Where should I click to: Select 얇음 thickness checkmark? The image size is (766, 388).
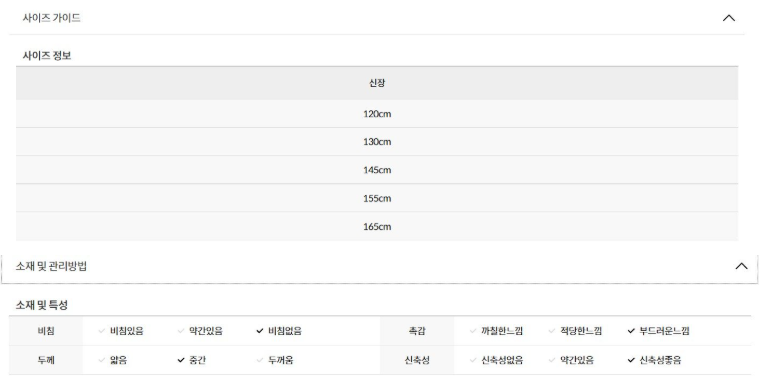112,360
